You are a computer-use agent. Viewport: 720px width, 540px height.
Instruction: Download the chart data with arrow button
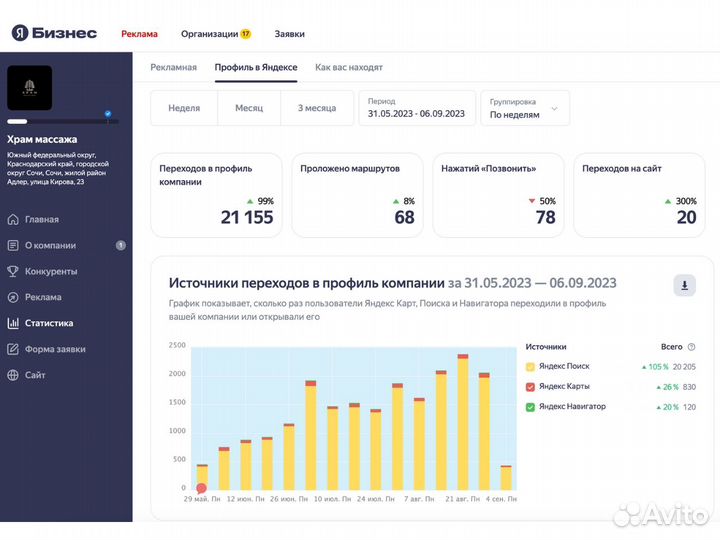(684, 285)
